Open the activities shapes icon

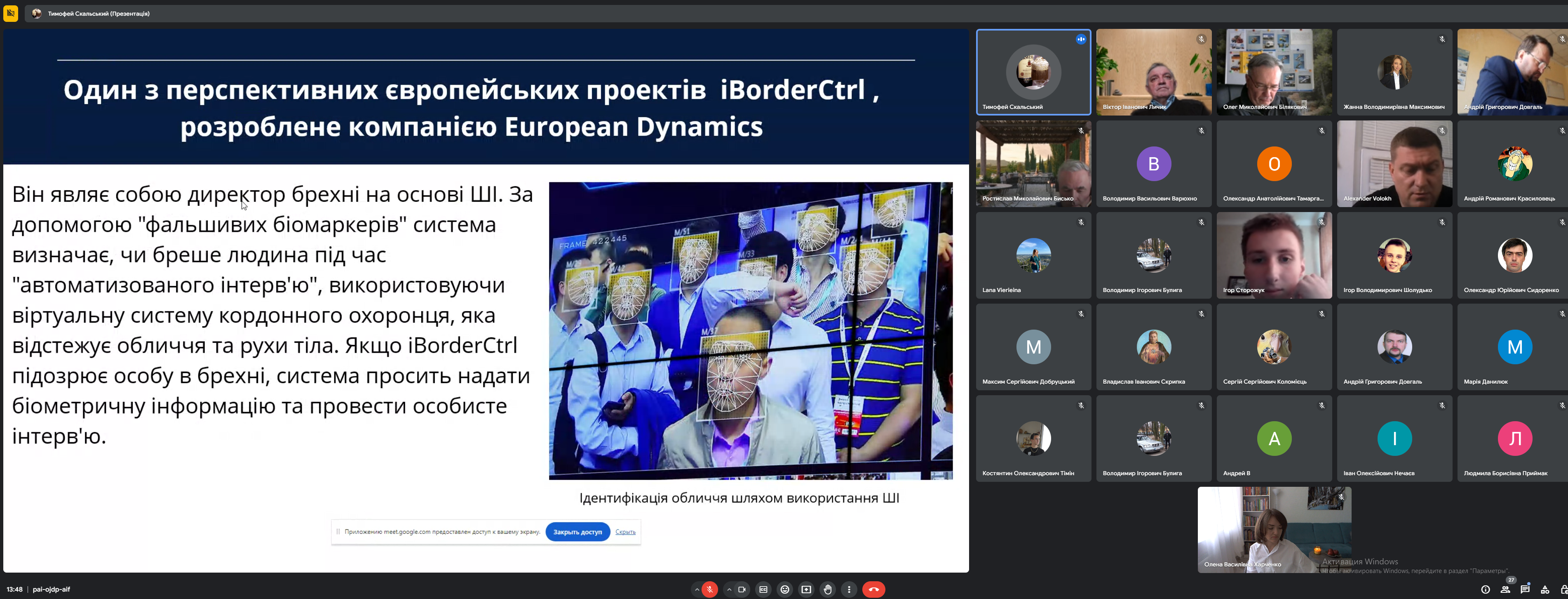1545,589
